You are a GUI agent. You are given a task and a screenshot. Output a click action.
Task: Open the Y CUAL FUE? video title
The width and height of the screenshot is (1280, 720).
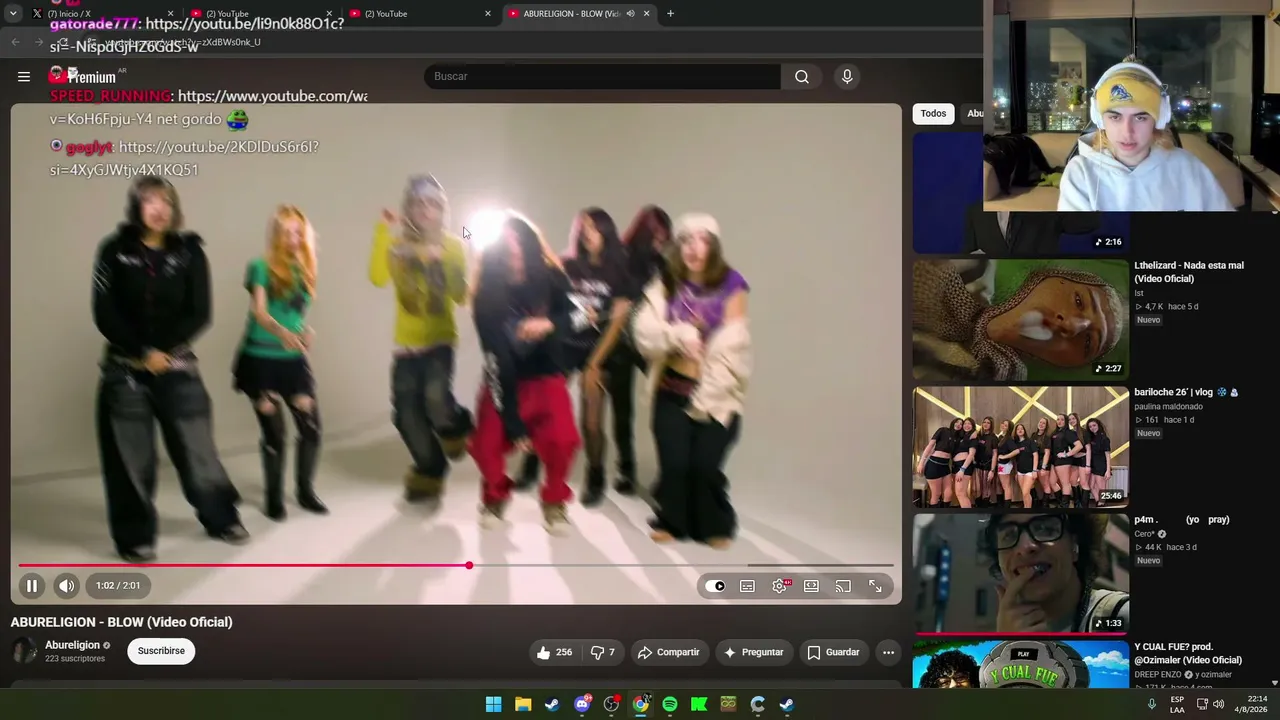click(x=1188, y=654)
